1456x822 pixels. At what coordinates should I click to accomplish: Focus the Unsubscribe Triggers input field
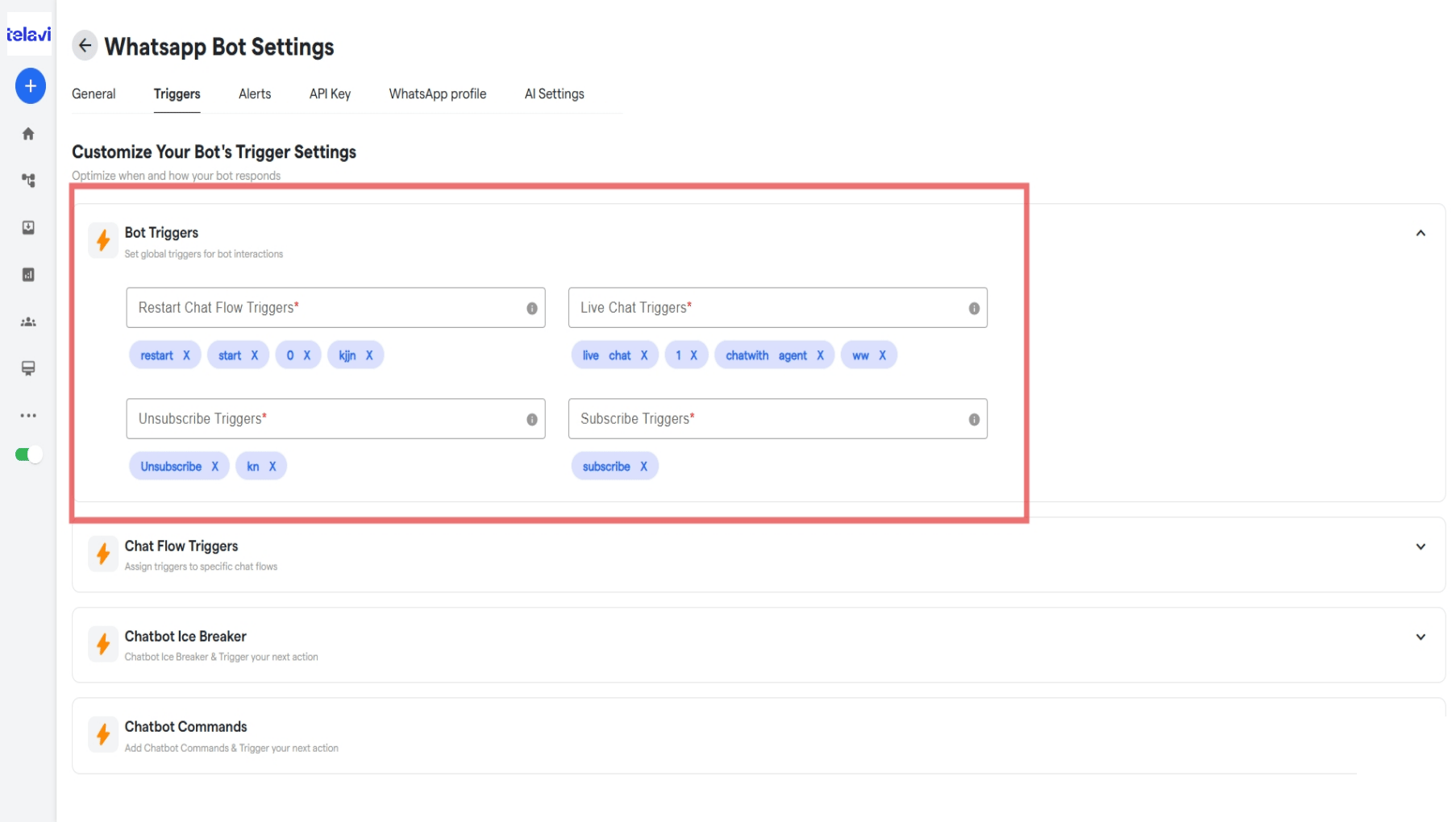pyautogui.click(x=335, y=419)
